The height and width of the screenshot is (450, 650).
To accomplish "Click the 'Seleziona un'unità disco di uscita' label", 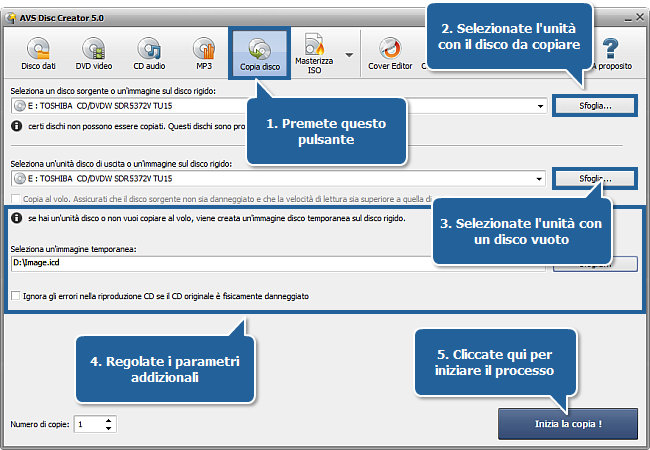I will (121, 164).
